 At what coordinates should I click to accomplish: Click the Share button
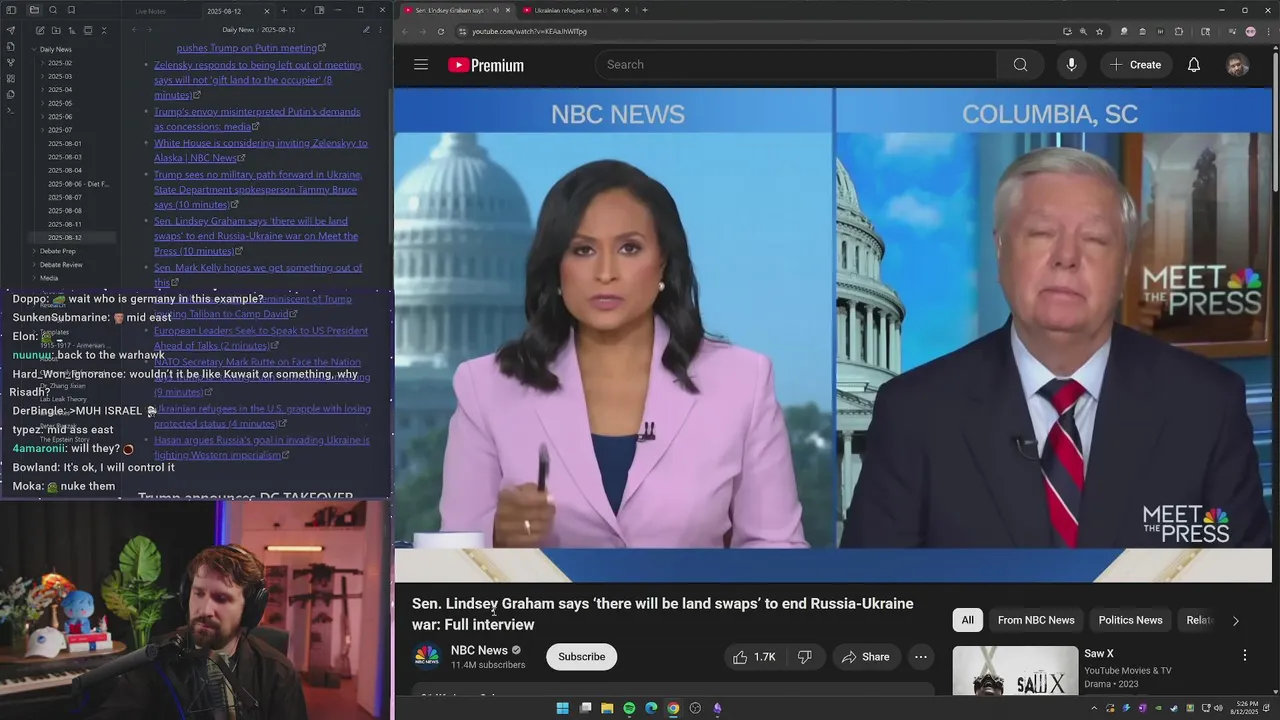866,657
